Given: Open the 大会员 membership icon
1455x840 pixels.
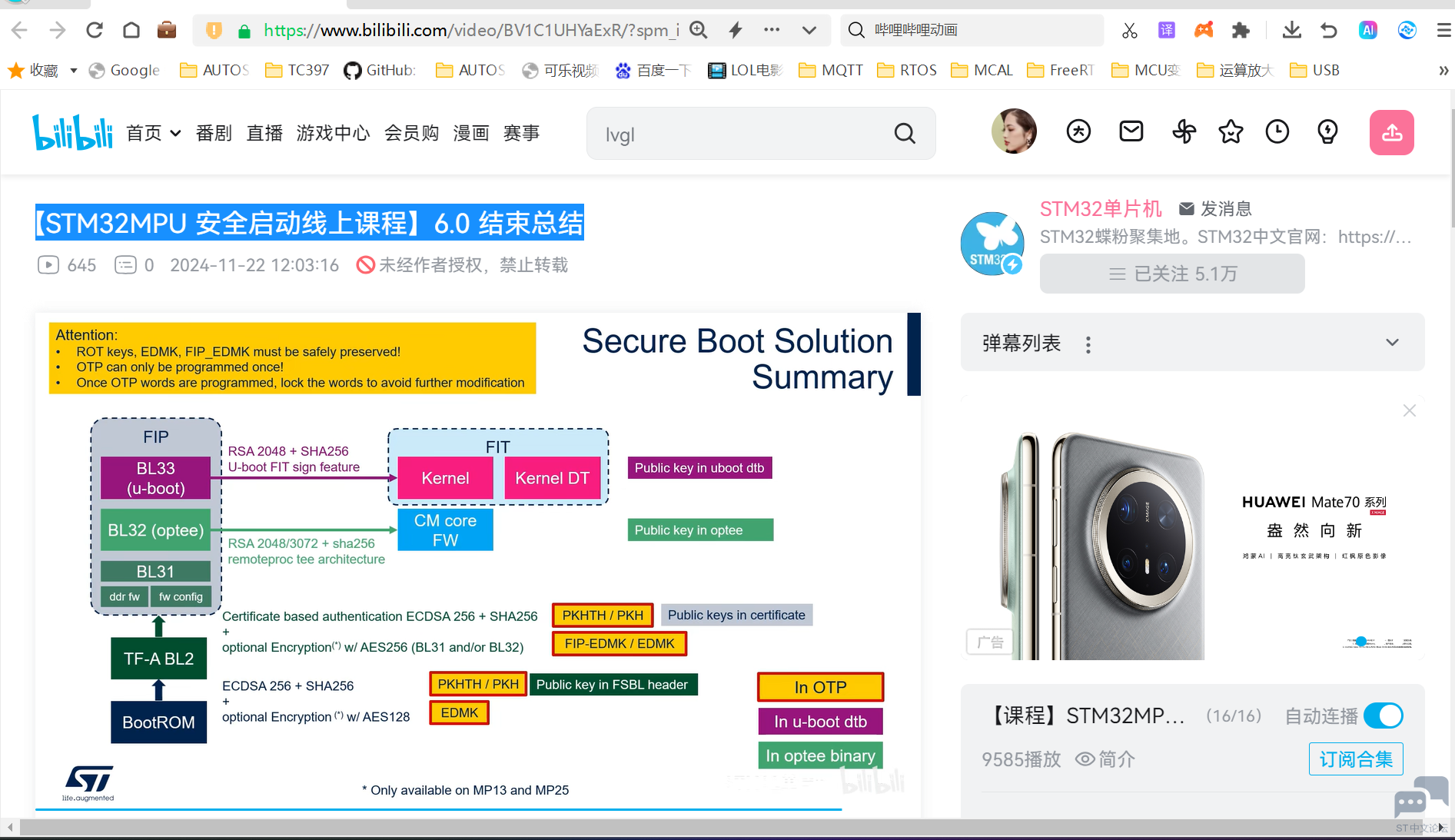Looking at the screenshot, I should click(1078, 131).
